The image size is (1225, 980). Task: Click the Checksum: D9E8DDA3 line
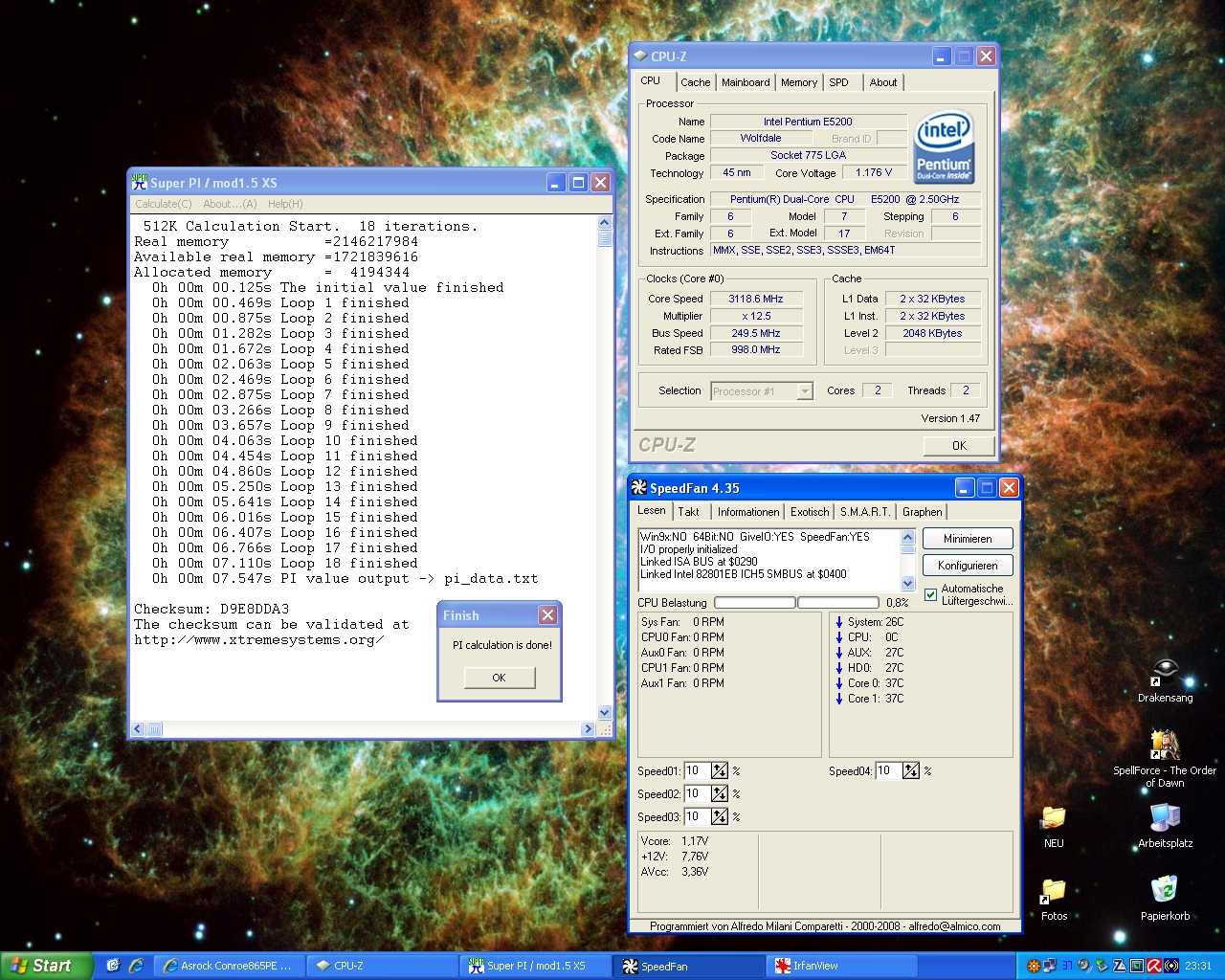(212, 610)
